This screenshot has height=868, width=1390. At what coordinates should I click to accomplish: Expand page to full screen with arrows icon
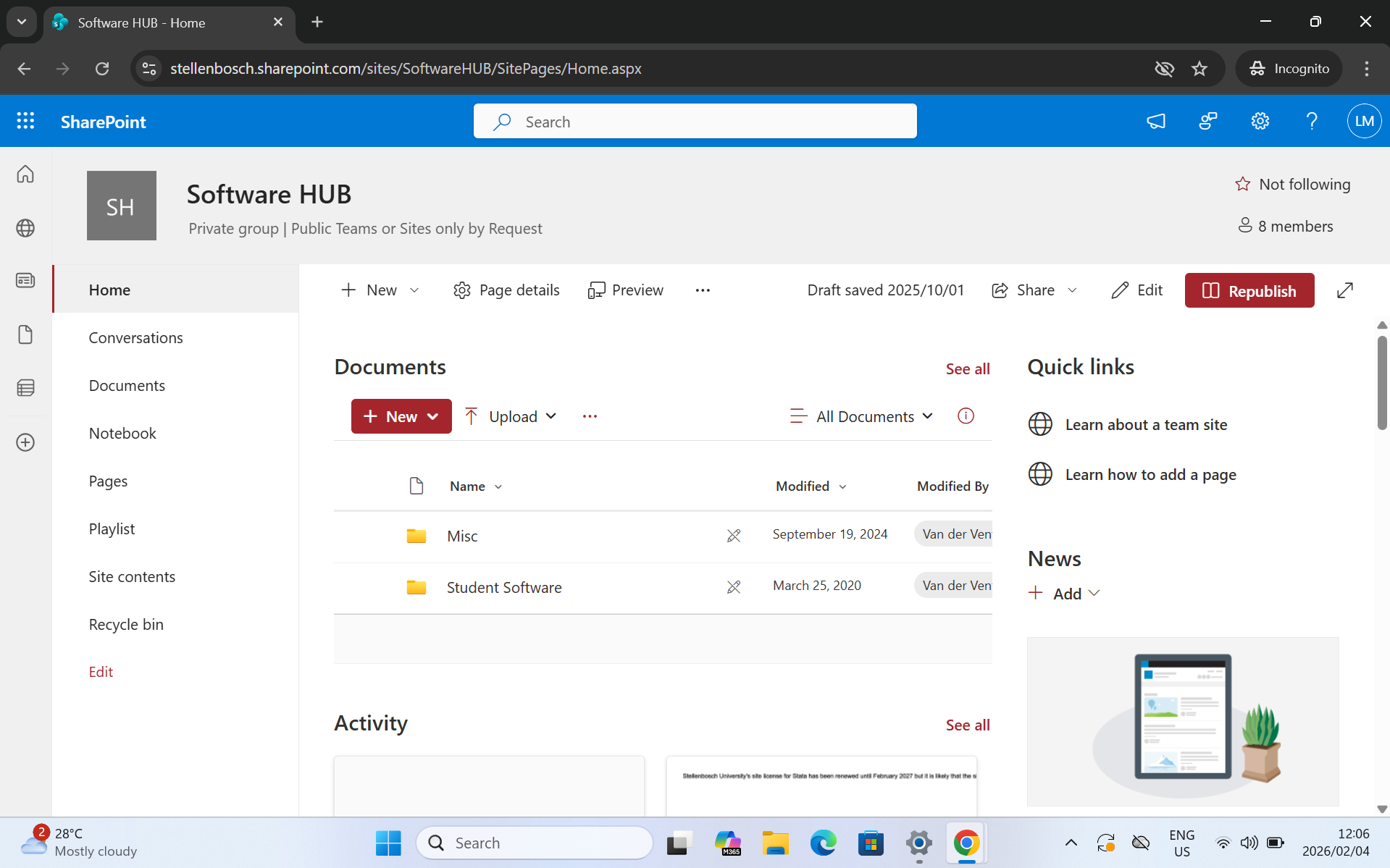click(1344, 290)
